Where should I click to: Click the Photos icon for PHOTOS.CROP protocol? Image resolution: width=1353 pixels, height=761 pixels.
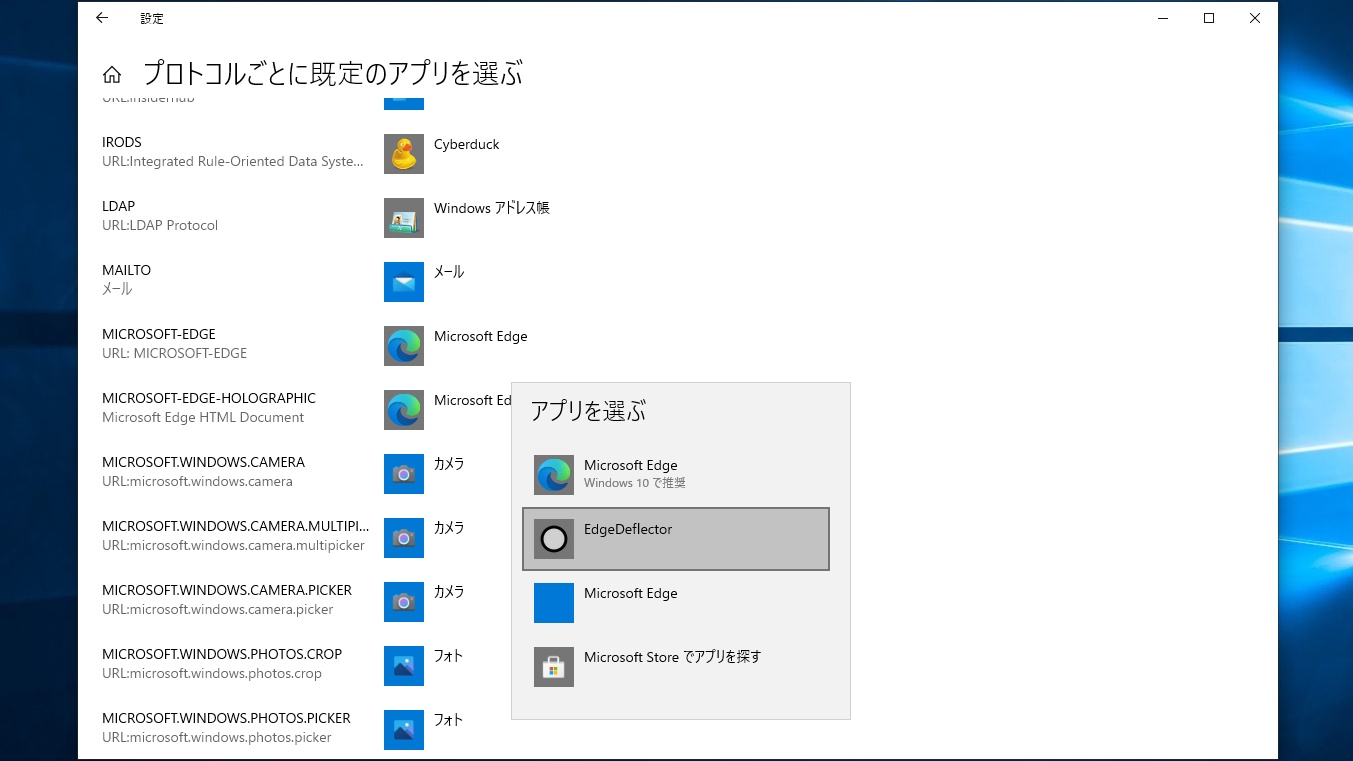pos(404,666)
